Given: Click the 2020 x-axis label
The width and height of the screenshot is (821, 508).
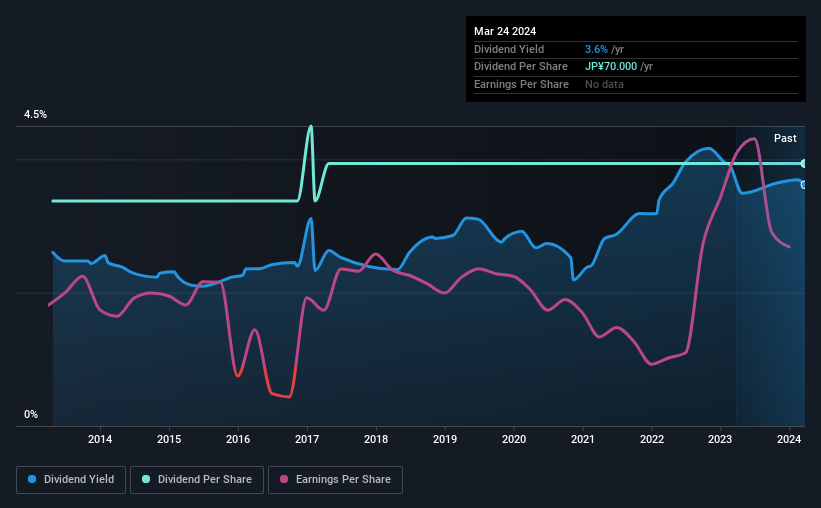Looking at the screenshot, I should [x=514, y=439].
